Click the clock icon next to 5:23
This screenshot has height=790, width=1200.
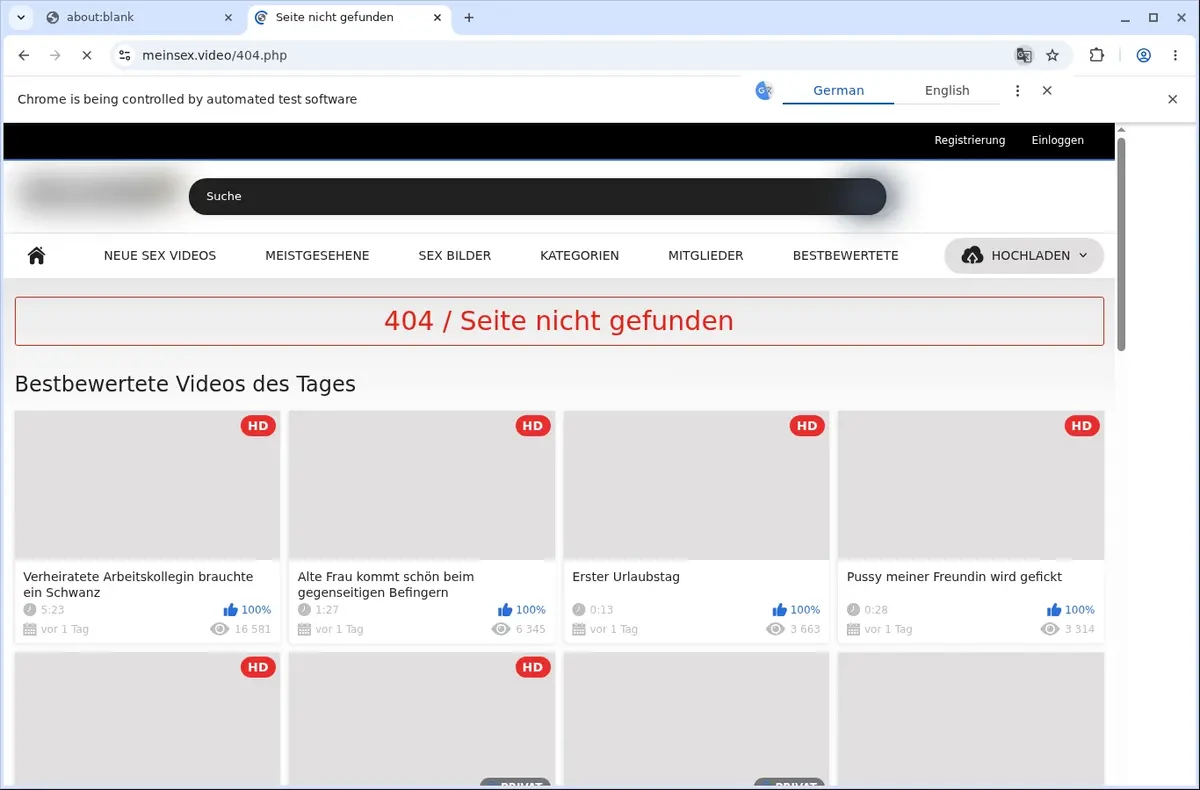30,609
